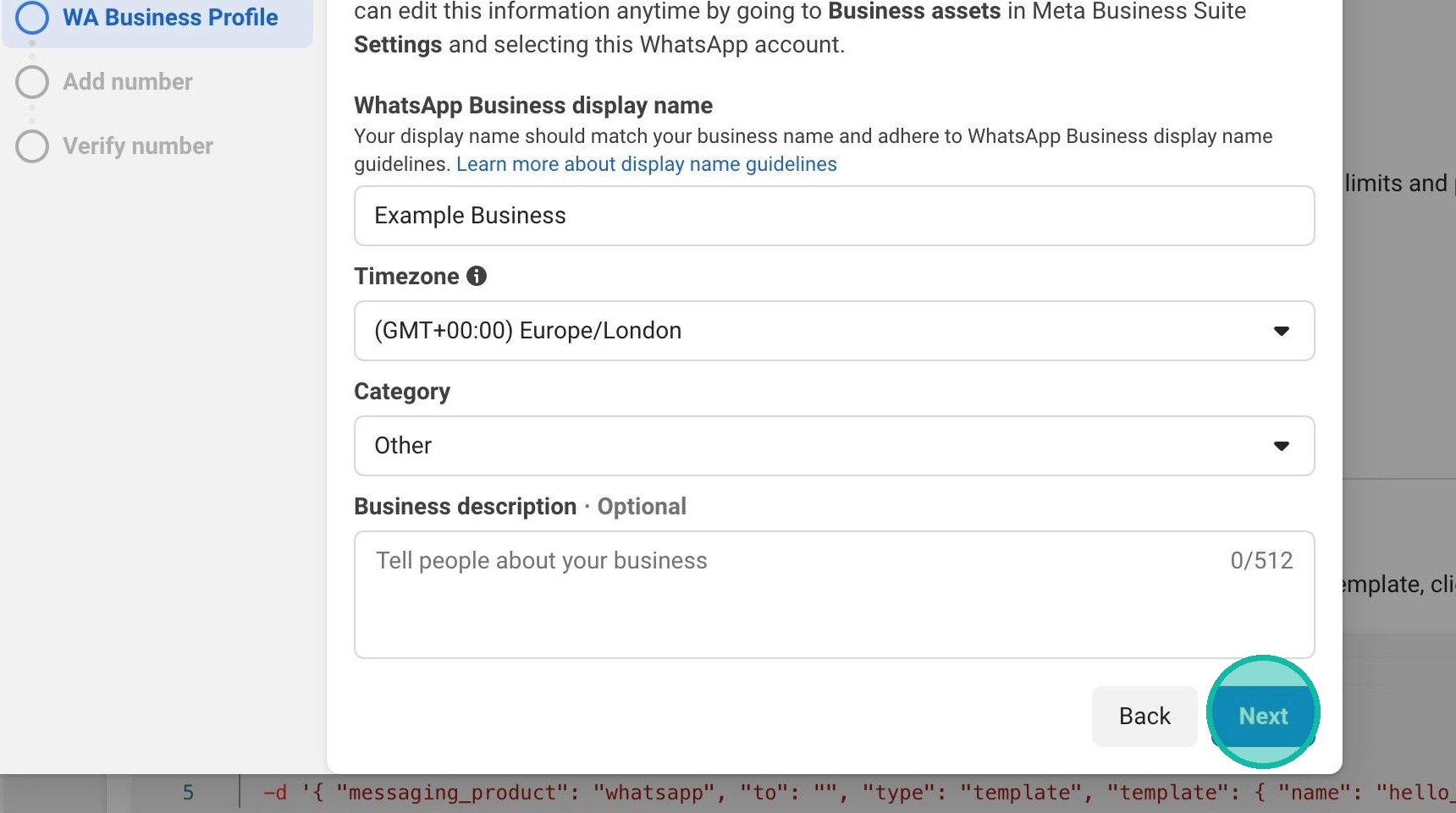Click the Category dropdown arrow
This screenshot has height=813, width=1456.
(x=1281, y=446)
